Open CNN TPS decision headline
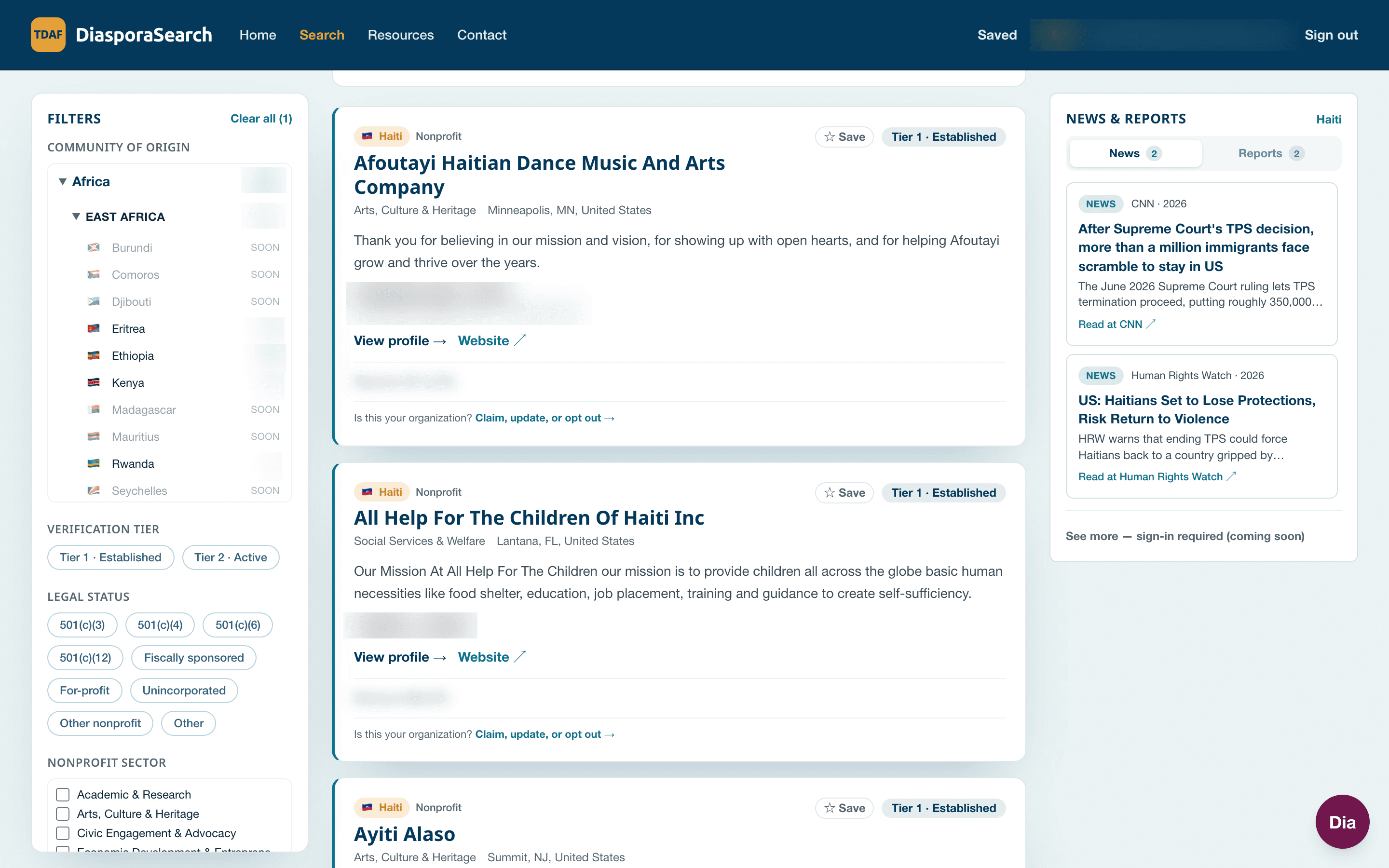This screenshot has height=868, width=1389. (x=1196, y=247)
